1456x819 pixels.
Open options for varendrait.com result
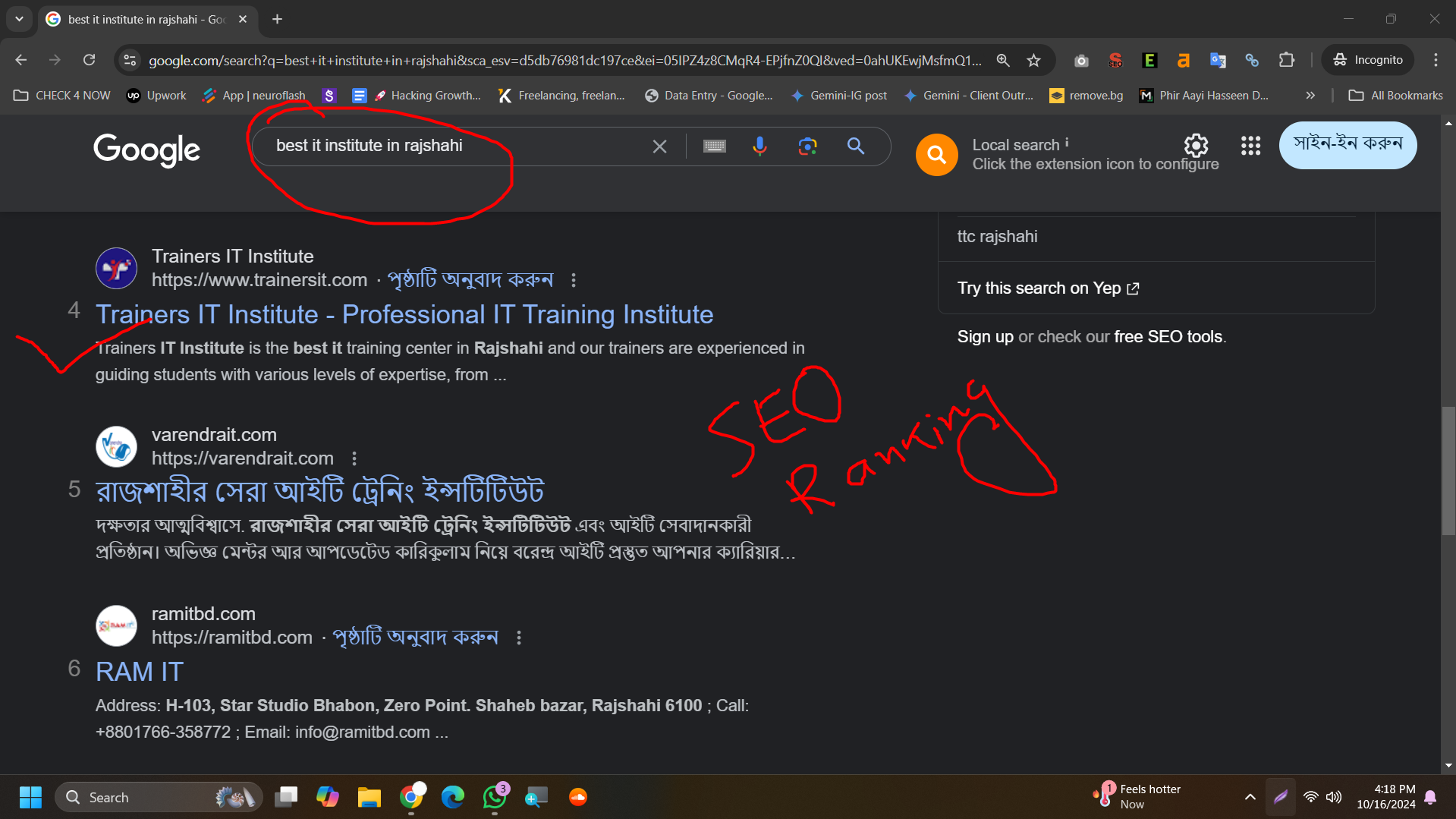pos(354,458)
